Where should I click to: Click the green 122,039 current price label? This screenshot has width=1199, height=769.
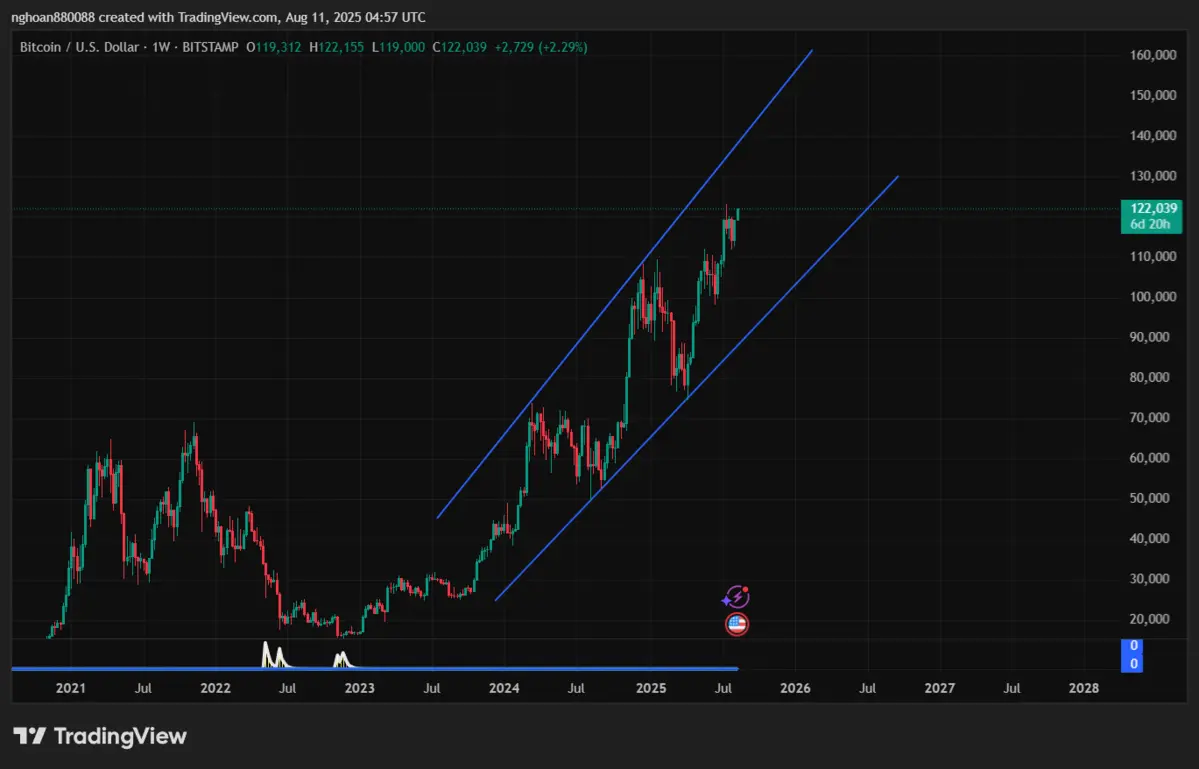[x=1152, y=208]
